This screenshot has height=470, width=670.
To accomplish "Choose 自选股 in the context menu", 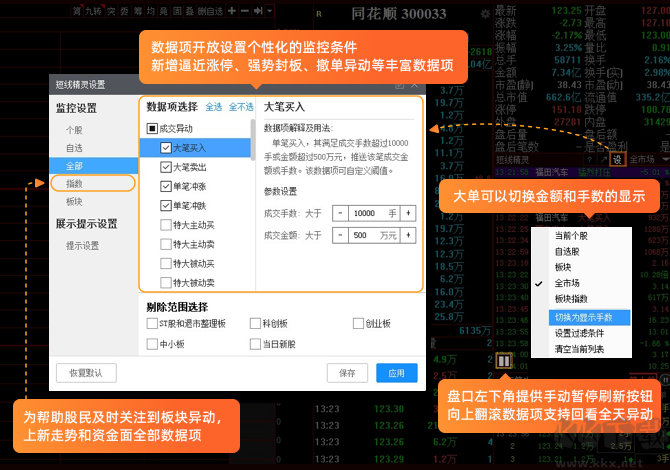I will (x=567, y=252).
